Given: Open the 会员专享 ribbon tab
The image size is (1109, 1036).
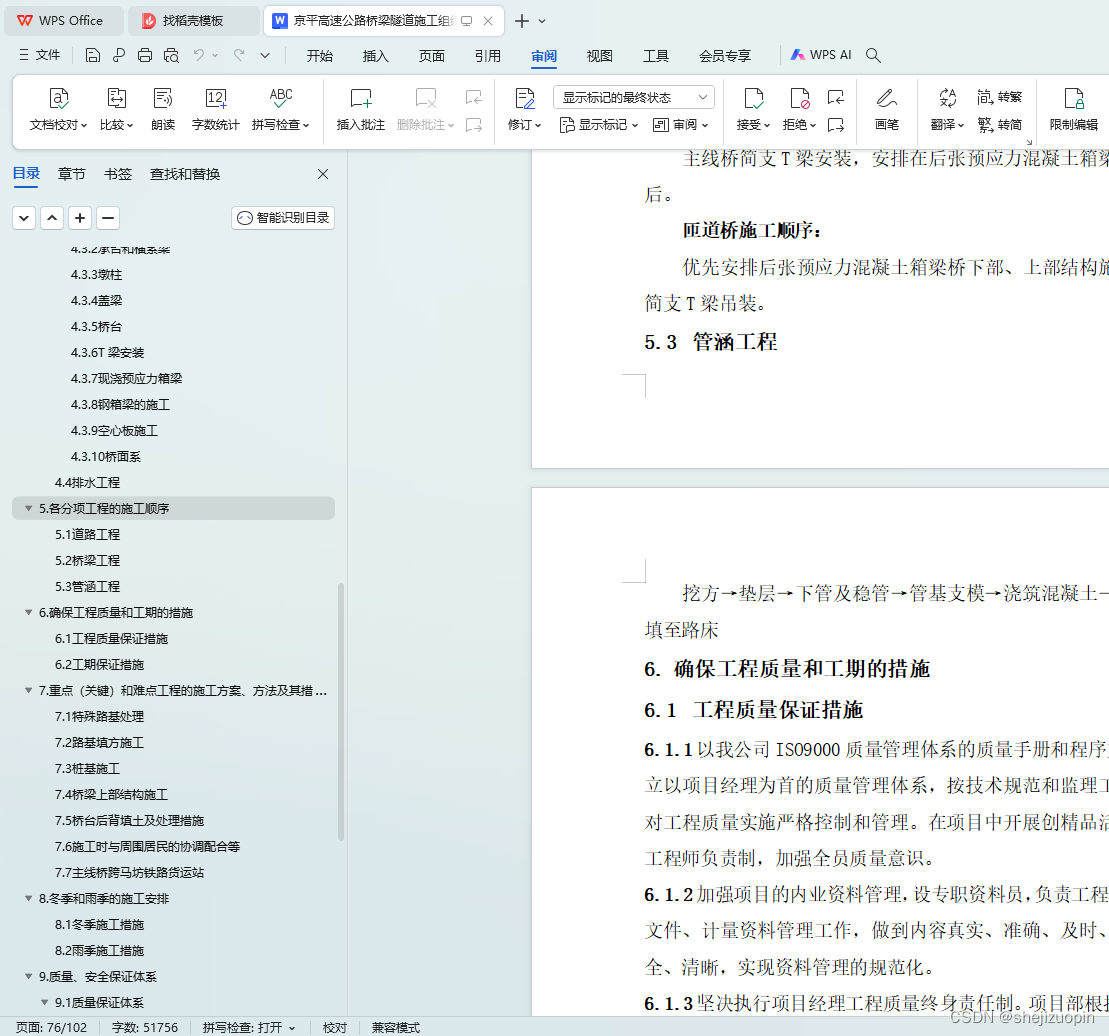Looking at the screenshot, I should [725, 55].
